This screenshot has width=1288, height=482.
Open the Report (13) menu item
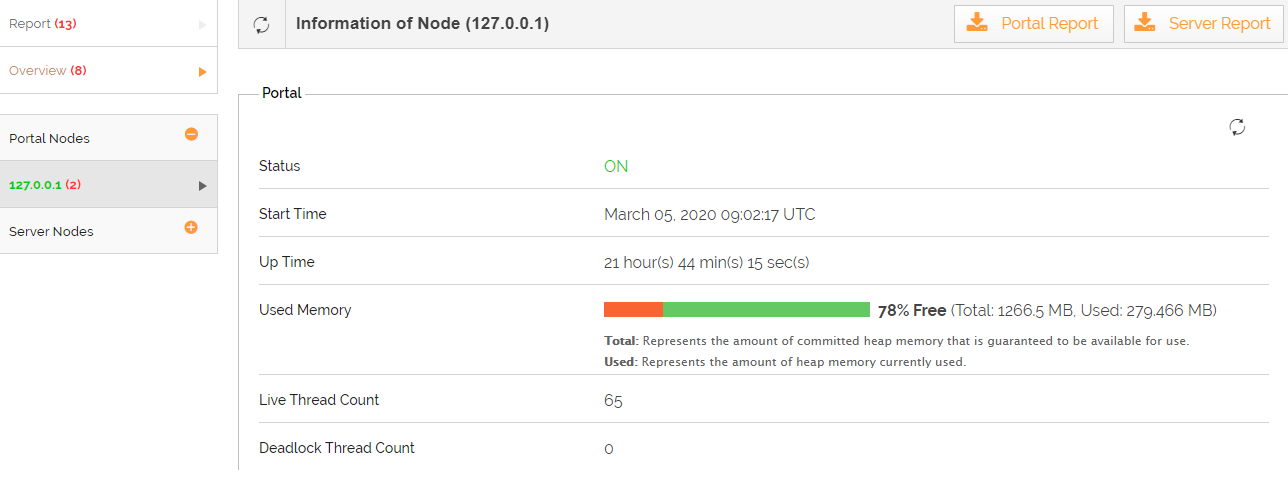tap(44, 24)
